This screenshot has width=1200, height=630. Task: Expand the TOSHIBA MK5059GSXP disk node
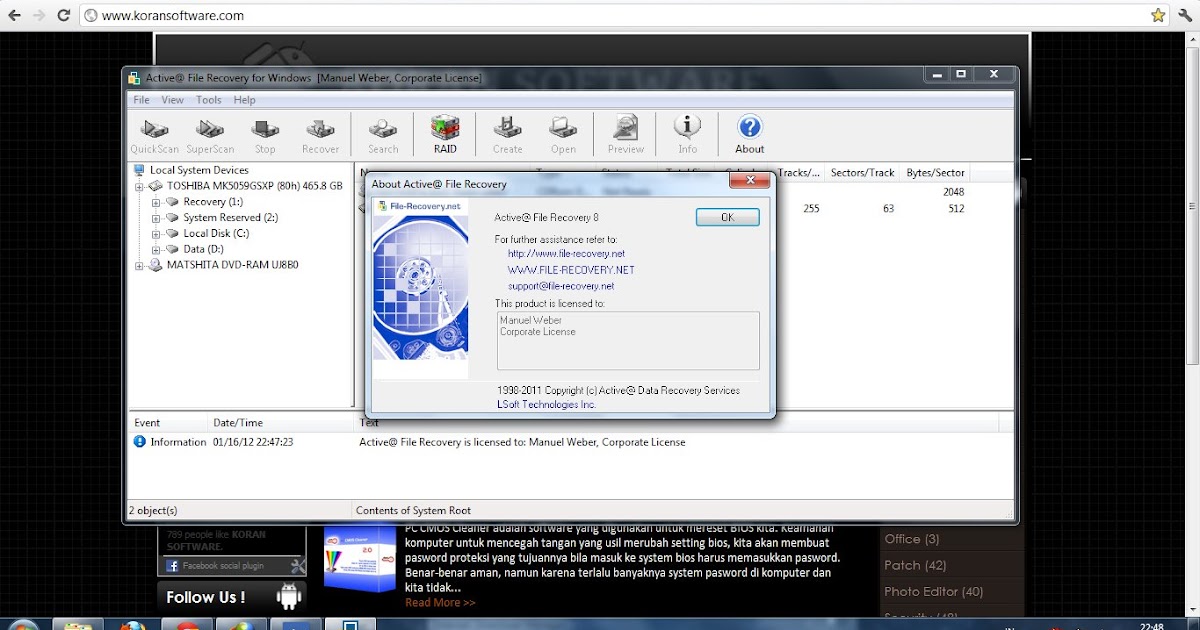(139, 187)
